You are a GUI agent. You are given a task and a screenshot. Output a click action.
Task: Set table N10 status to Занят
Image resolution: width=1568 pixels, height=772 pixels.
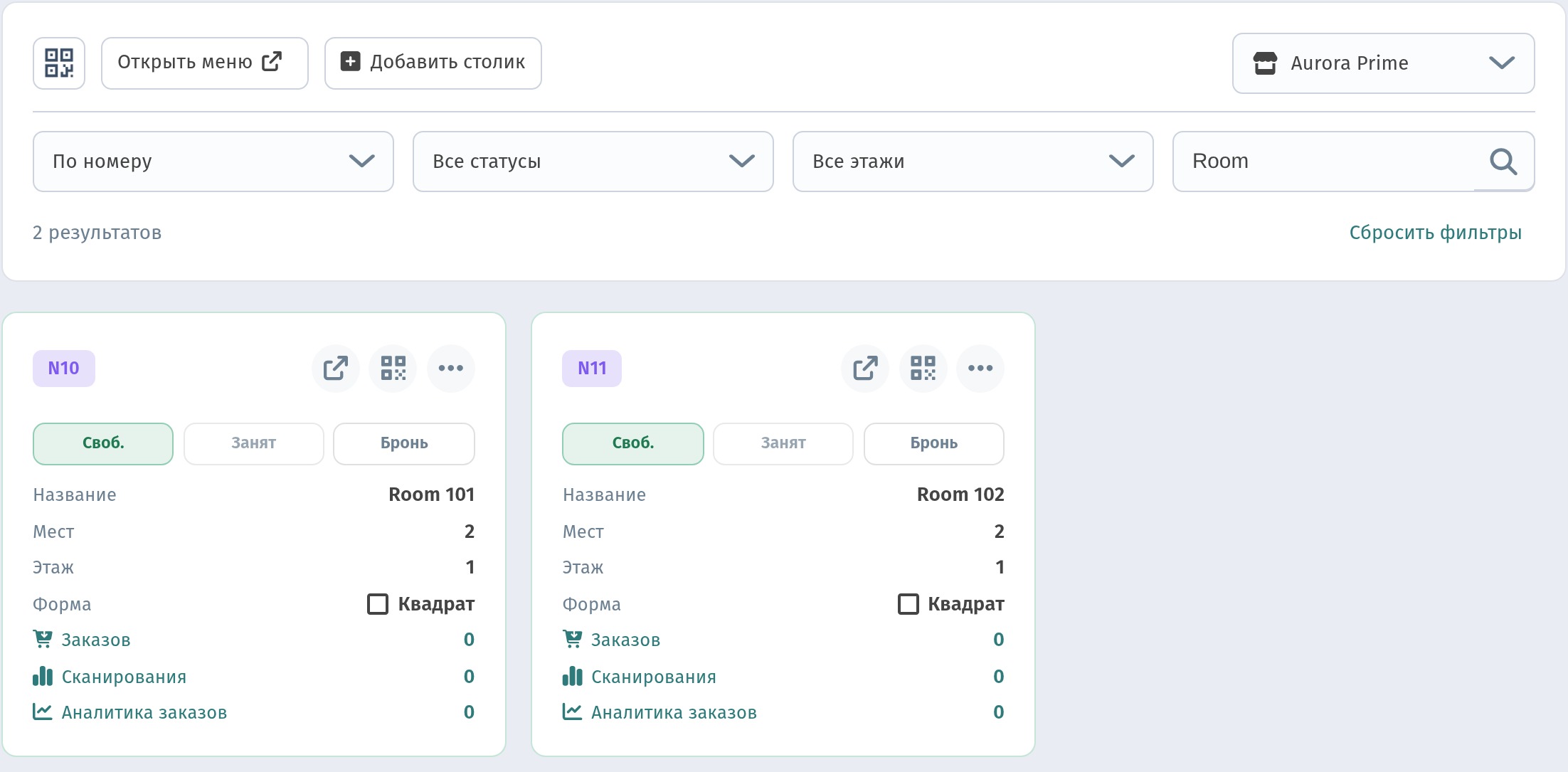254,444
